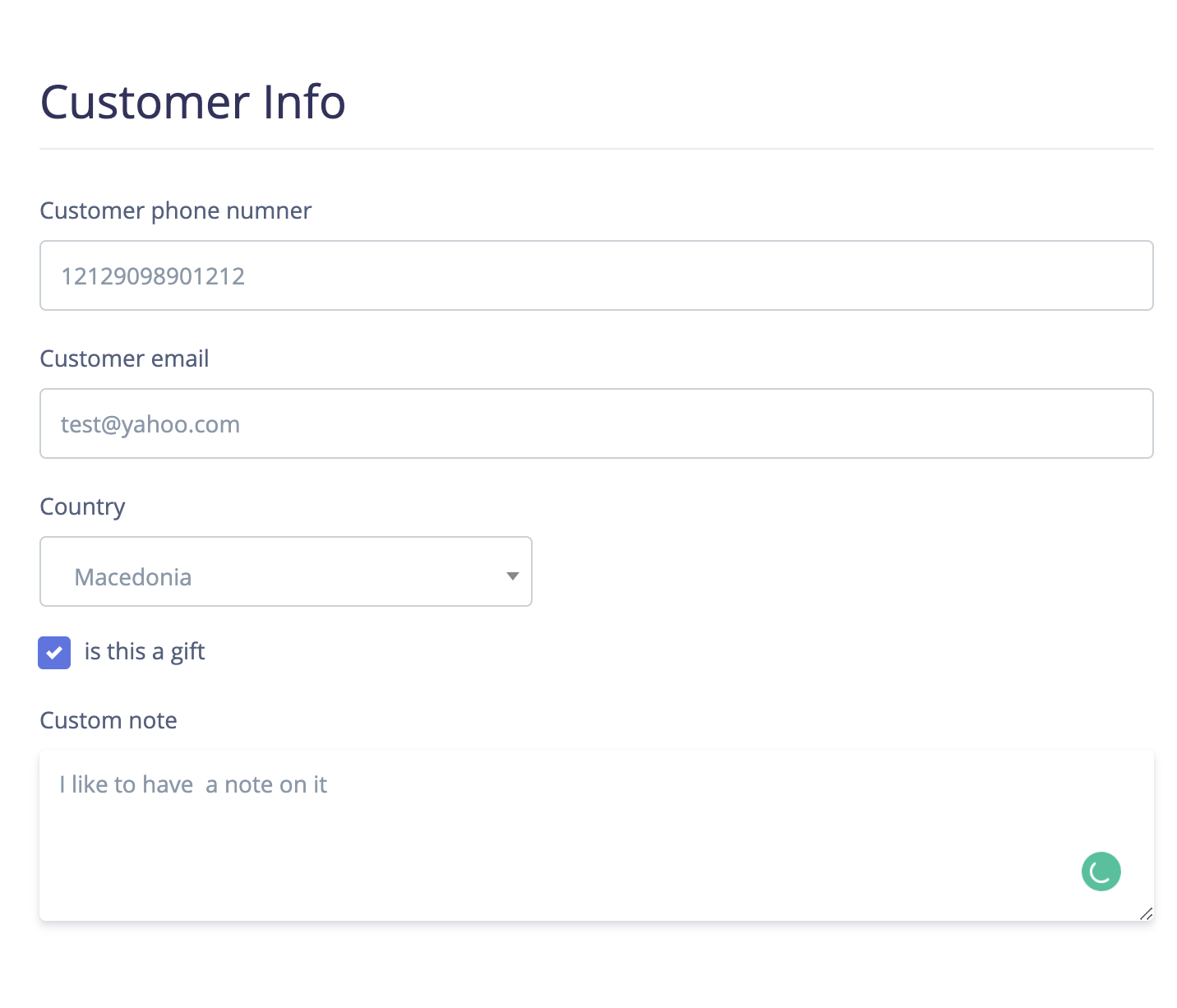The width and height of the screenshot is (1177, 1008).
Task: Click the divider line below Customer Info
Action: click(x=596, y=149)
